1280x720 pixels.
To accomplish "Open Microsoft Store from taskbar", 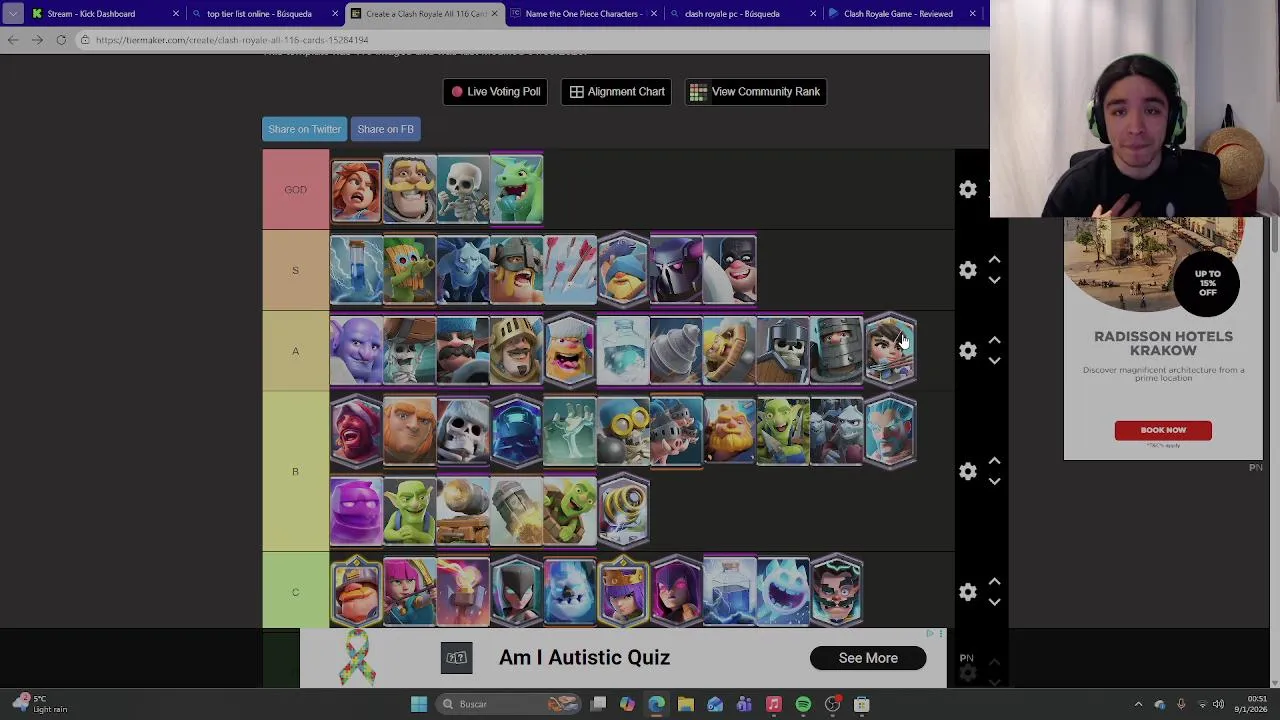I will pyautogui.click(x=861, y=704).
